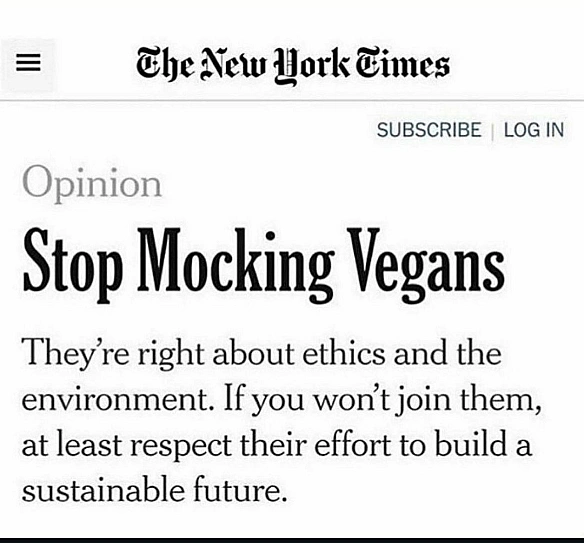
Task: Click the word Stop in headline
Action: [73, 266]
